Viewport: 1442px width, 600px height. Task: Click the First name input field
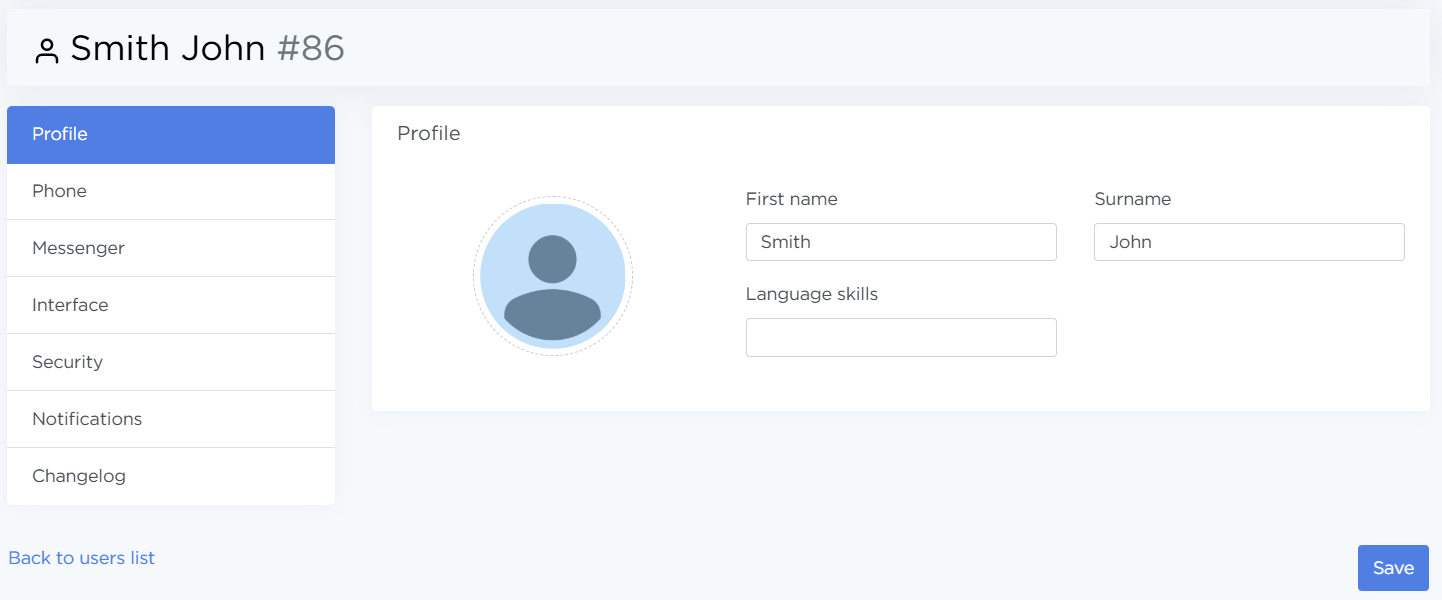point(900,242)
